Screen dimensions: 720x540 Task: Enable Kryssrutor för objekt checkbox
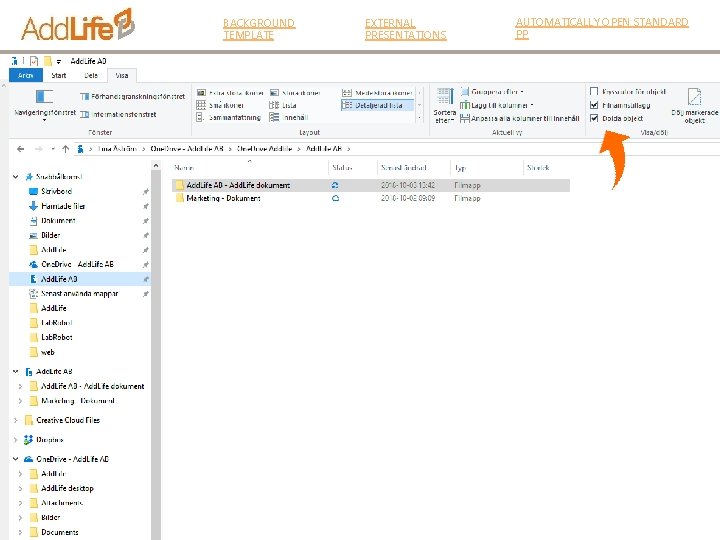pos(594,91)
